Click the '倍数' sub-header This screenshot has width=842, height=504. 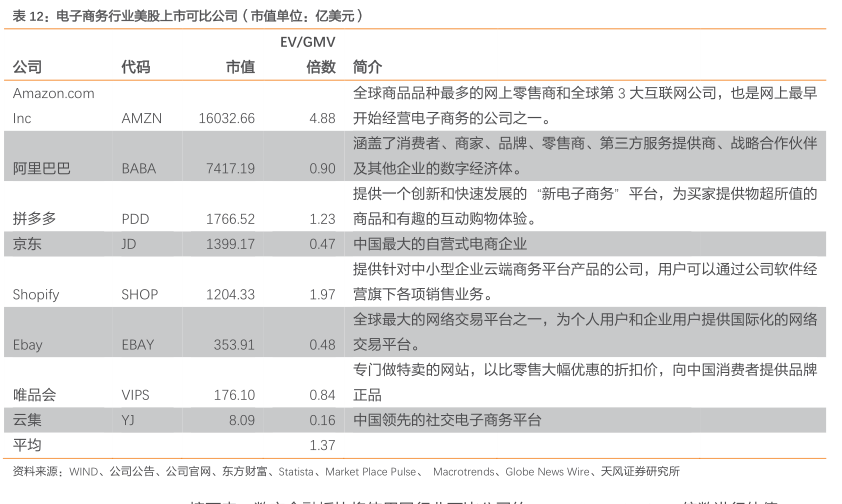(321, 67)
